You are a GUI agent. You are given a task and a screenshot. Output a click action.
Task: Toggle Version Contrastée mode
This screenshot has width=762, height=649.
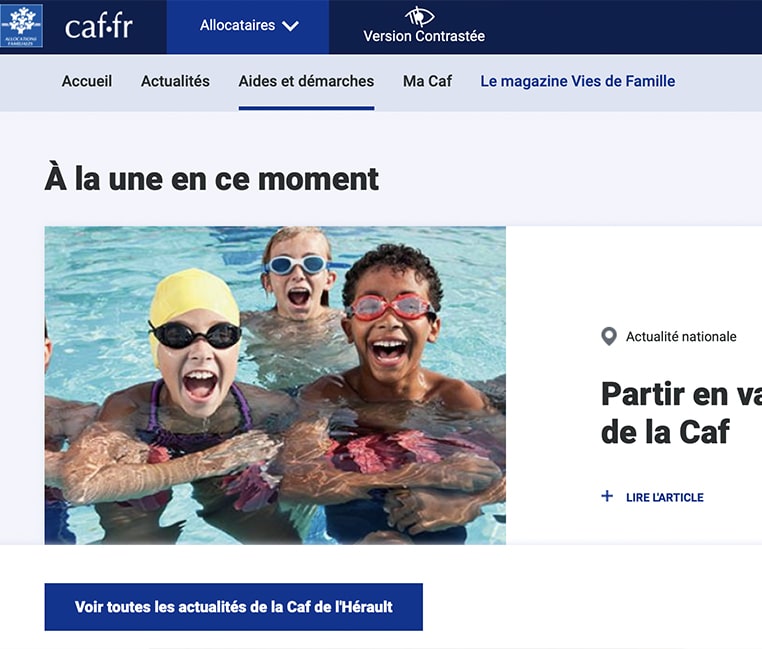[x=424, y=26]
